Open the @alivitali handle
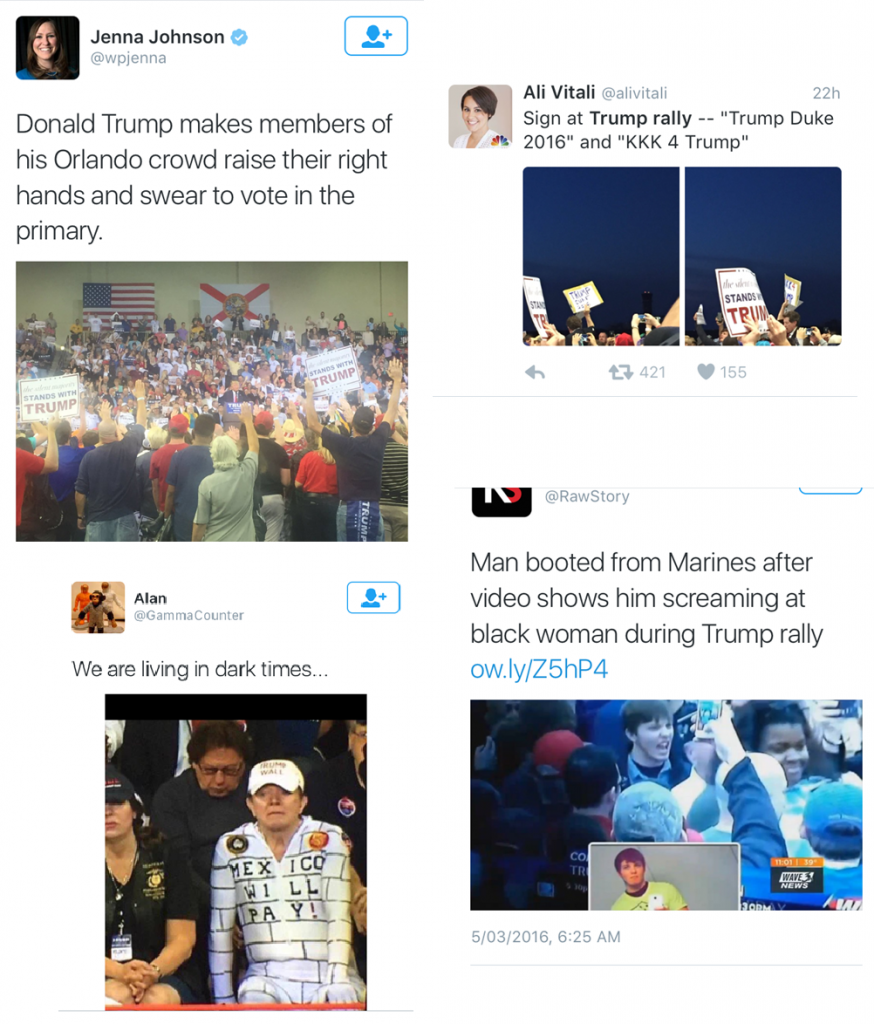 (634, 93)
